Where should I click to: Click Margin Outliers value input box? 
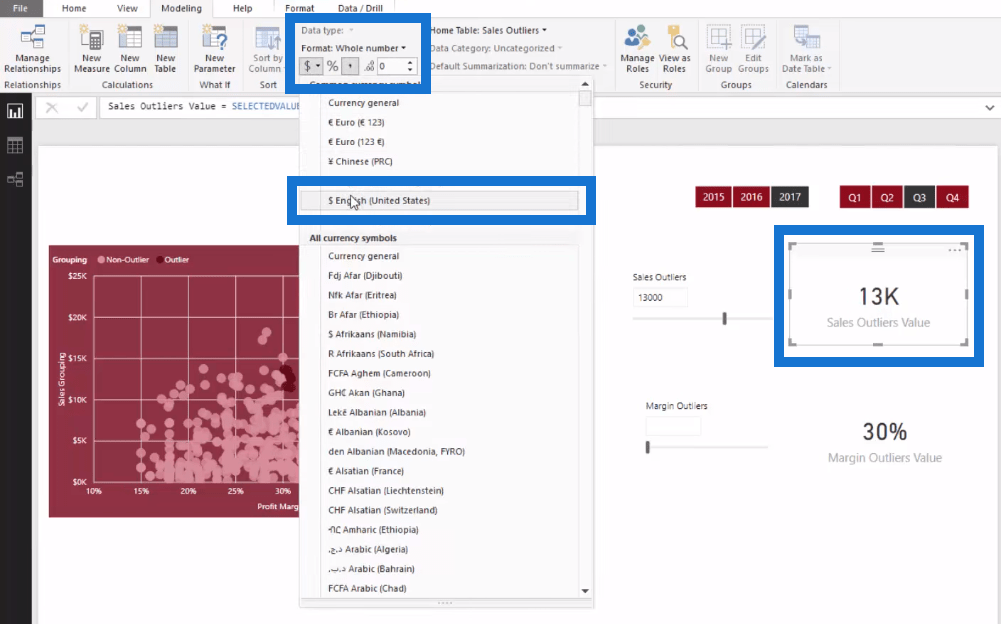tap(674, 426)
